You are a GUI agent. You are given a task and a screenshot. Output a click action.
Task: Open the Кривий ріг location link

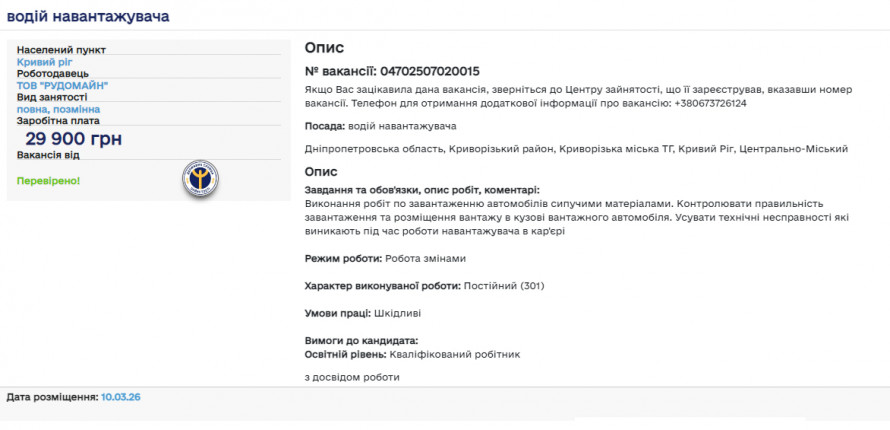tap(44, 62)
